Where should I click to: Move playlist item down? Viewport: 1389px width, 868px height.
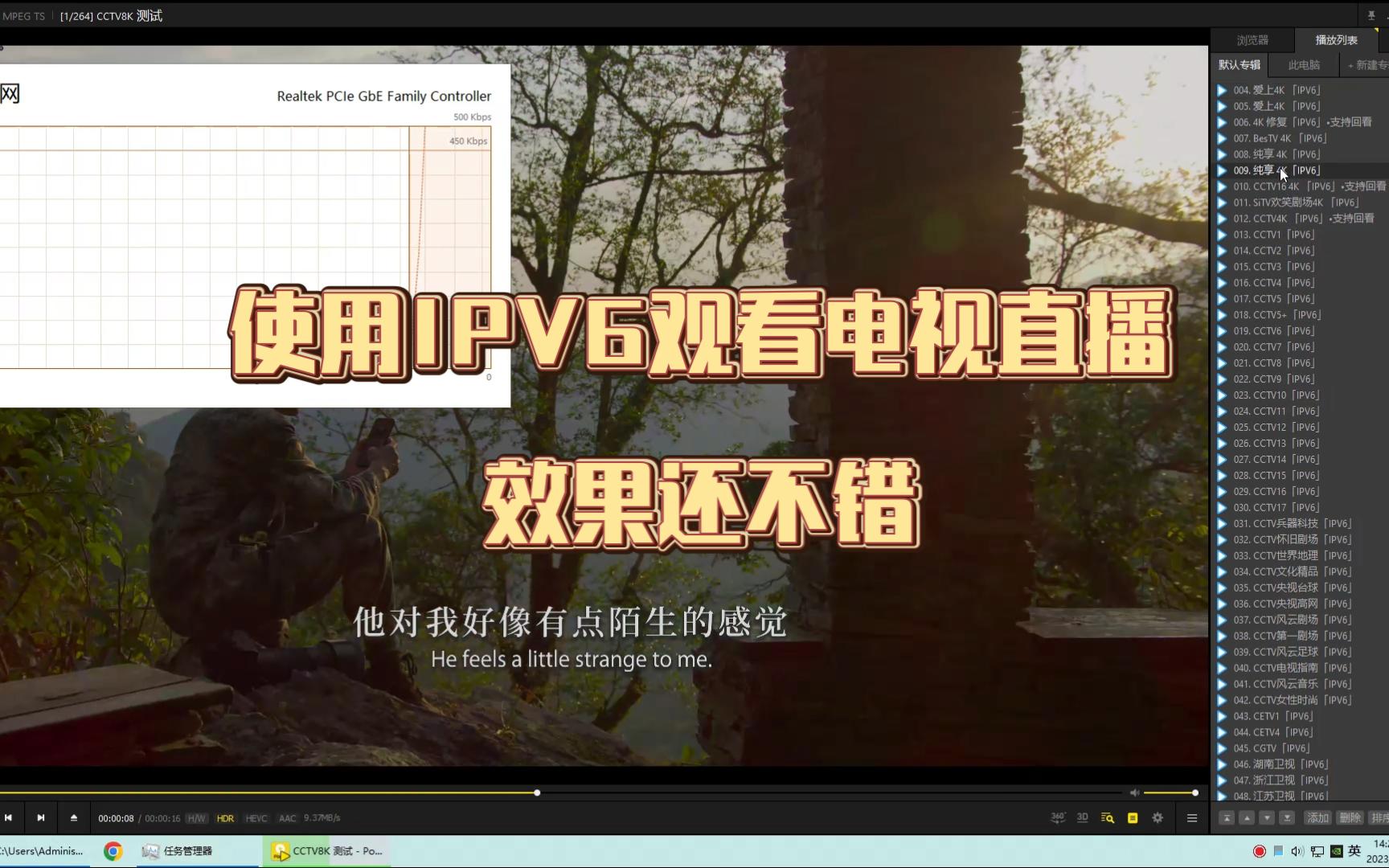(1267, 817)
